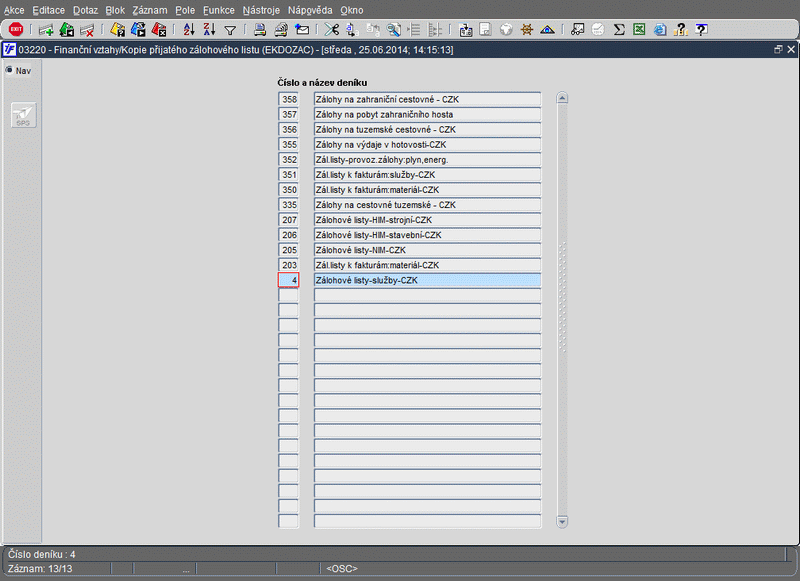This screenshot has width=800, height=581.
Task: Sort ascending with A-Z icon
Action: pyautogui.click(x=189, y=30)
